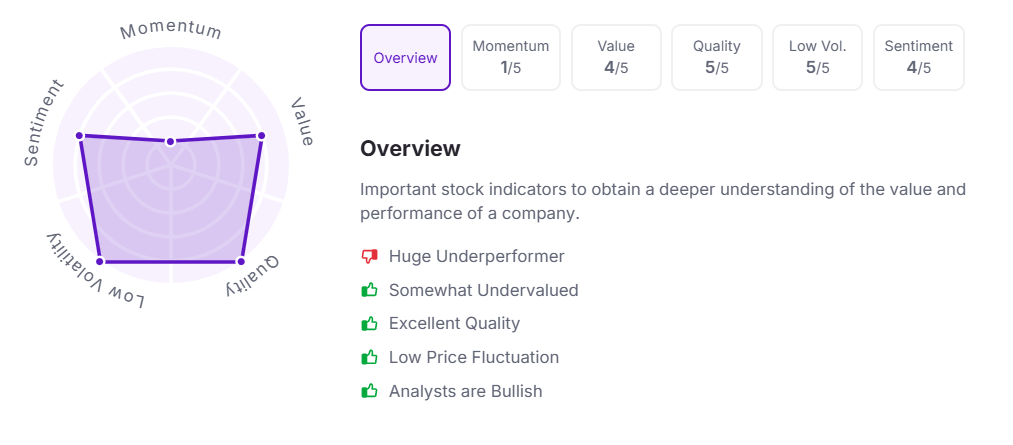The height and width of the screenshot is (445, 1013).
Task: Click the Low Volatility point on radar chart
Action: [x=99, y=262]
